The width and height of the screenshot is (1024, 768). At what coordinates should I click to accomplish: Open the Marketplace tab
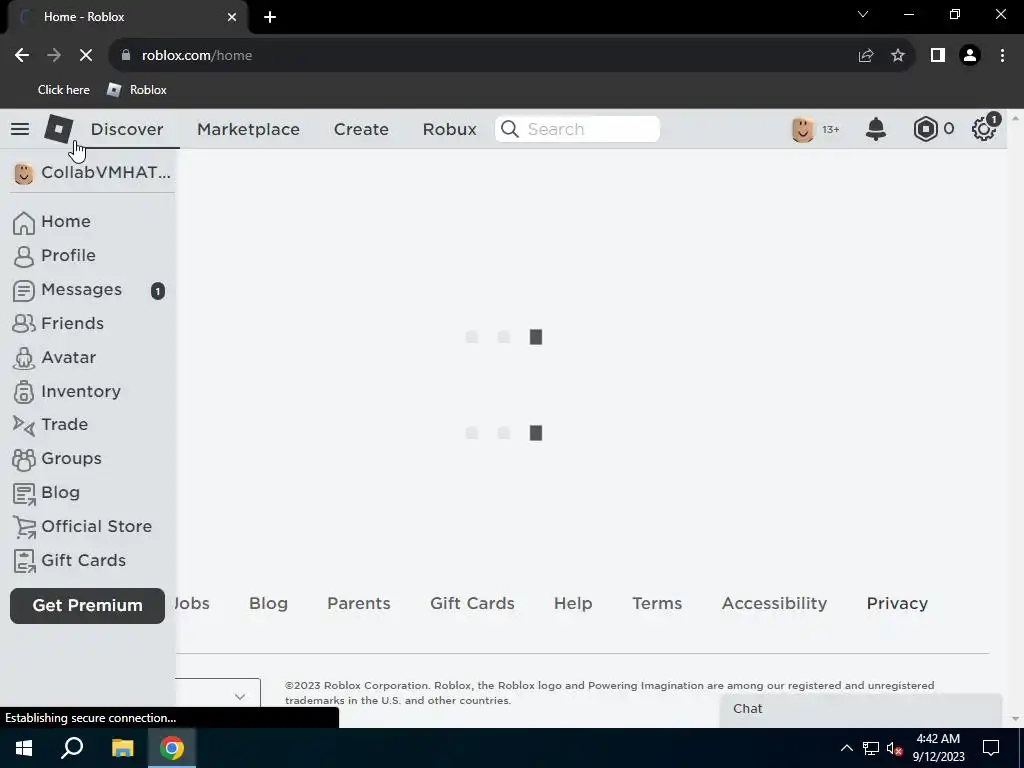coord(248,129)
